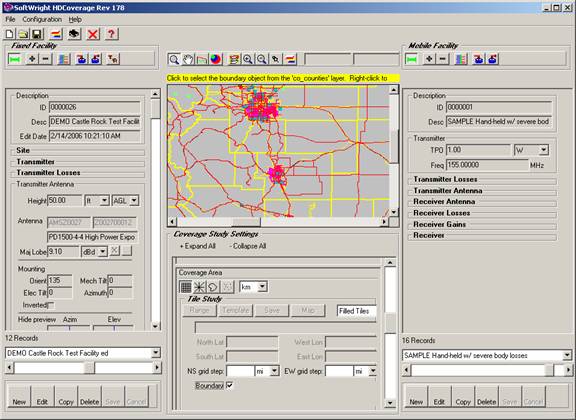Save using the floppy disk icon
This screenshot has width=576, height=420.
point(37,34)
